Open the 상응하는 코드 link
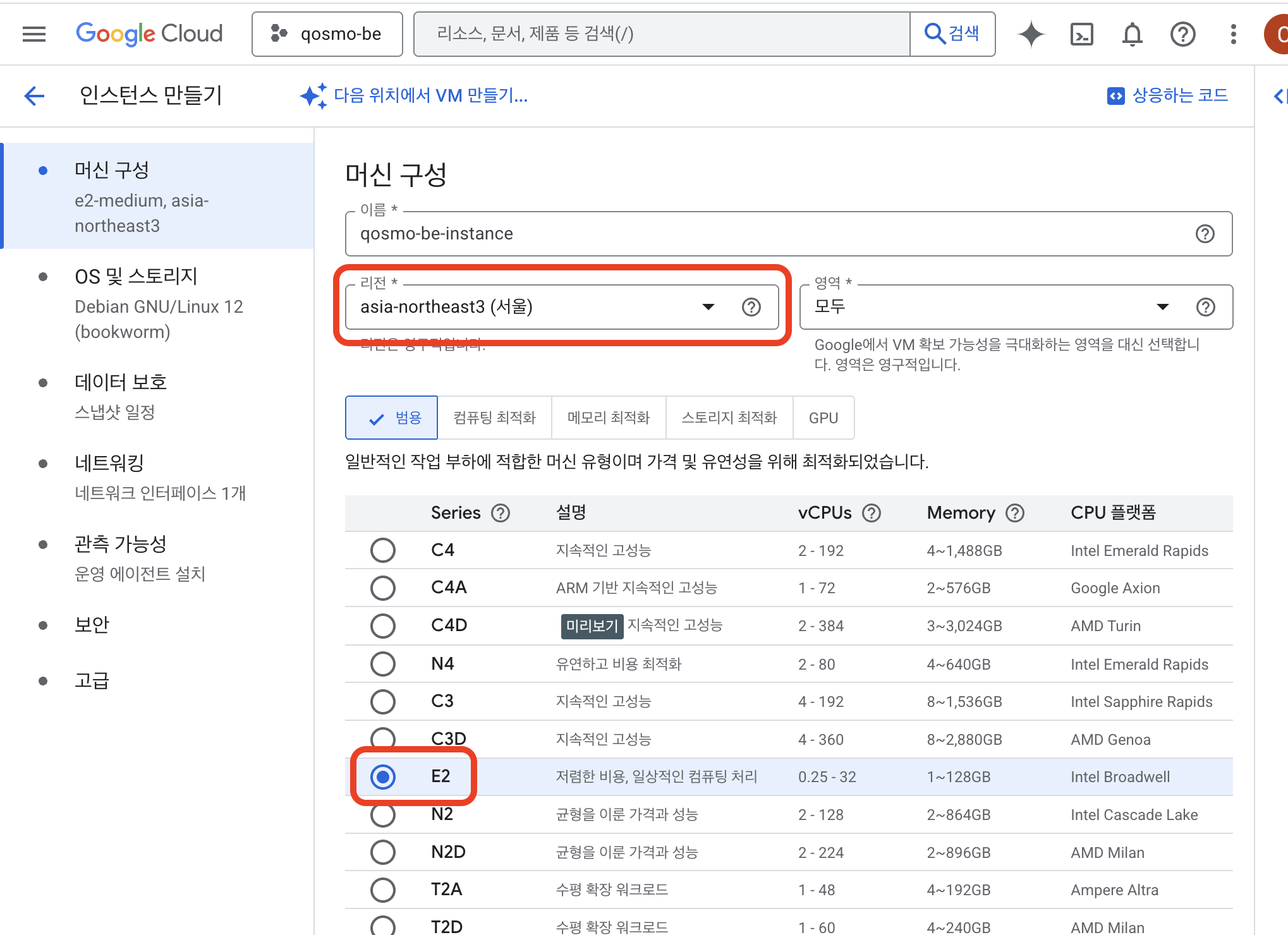Image resolution: width=1288 pixels, height=935 pixels. coord(1167,96)
